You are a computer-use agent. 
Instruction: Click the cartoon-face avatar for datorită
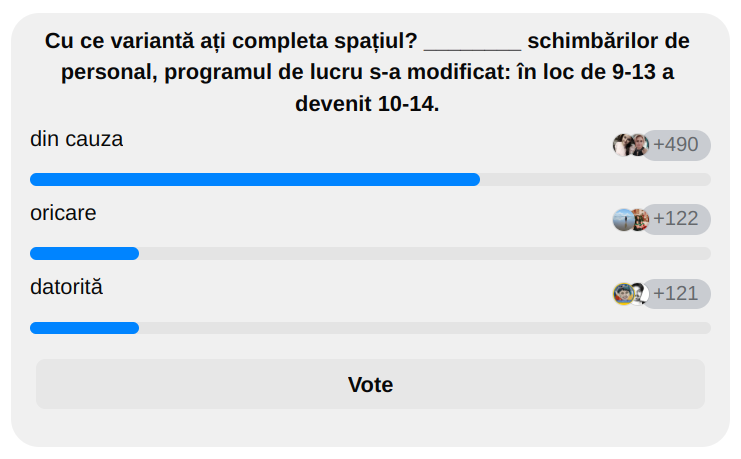coord(623,294)
